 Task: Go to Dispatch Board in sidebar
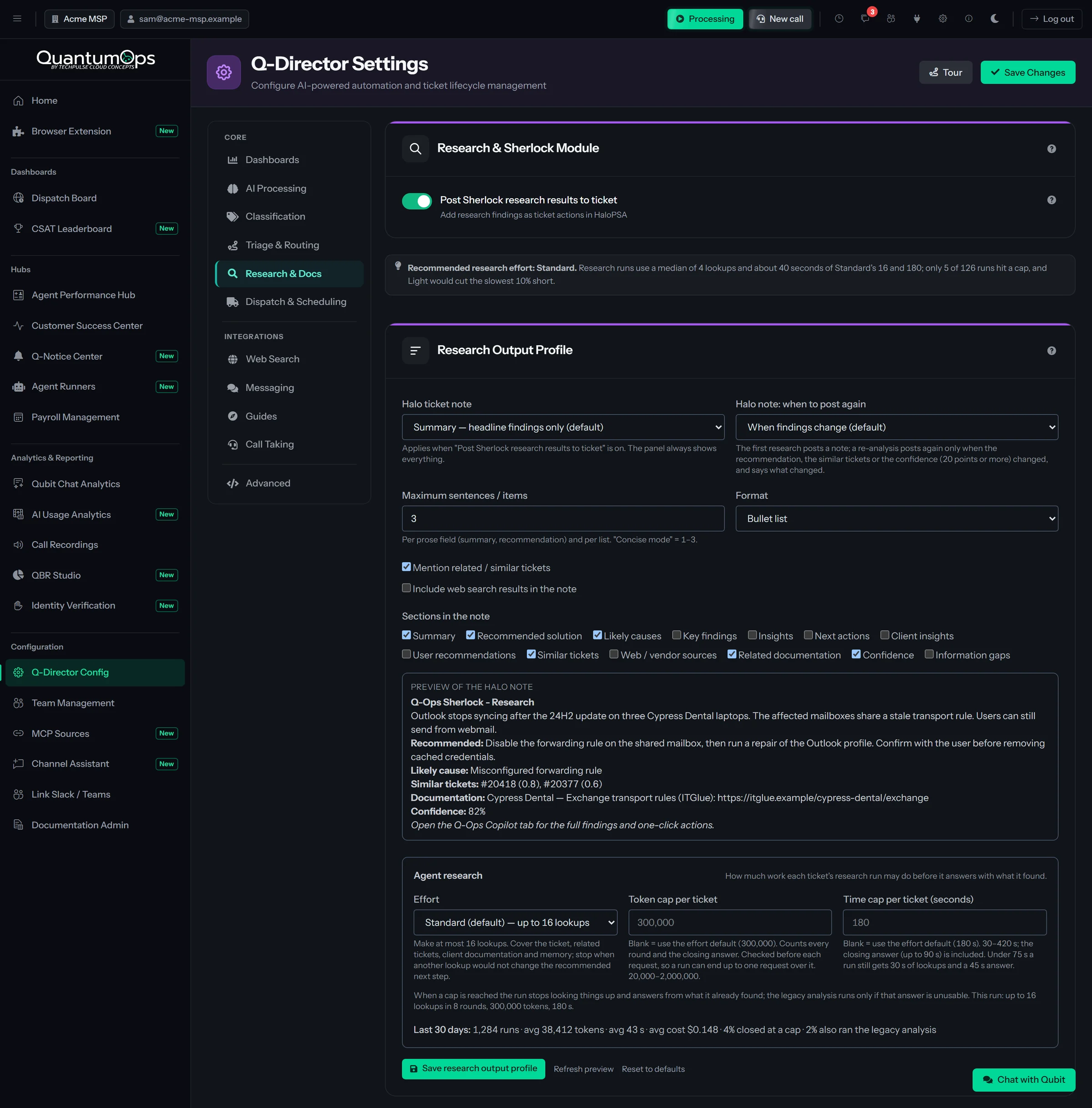[95, 198]
